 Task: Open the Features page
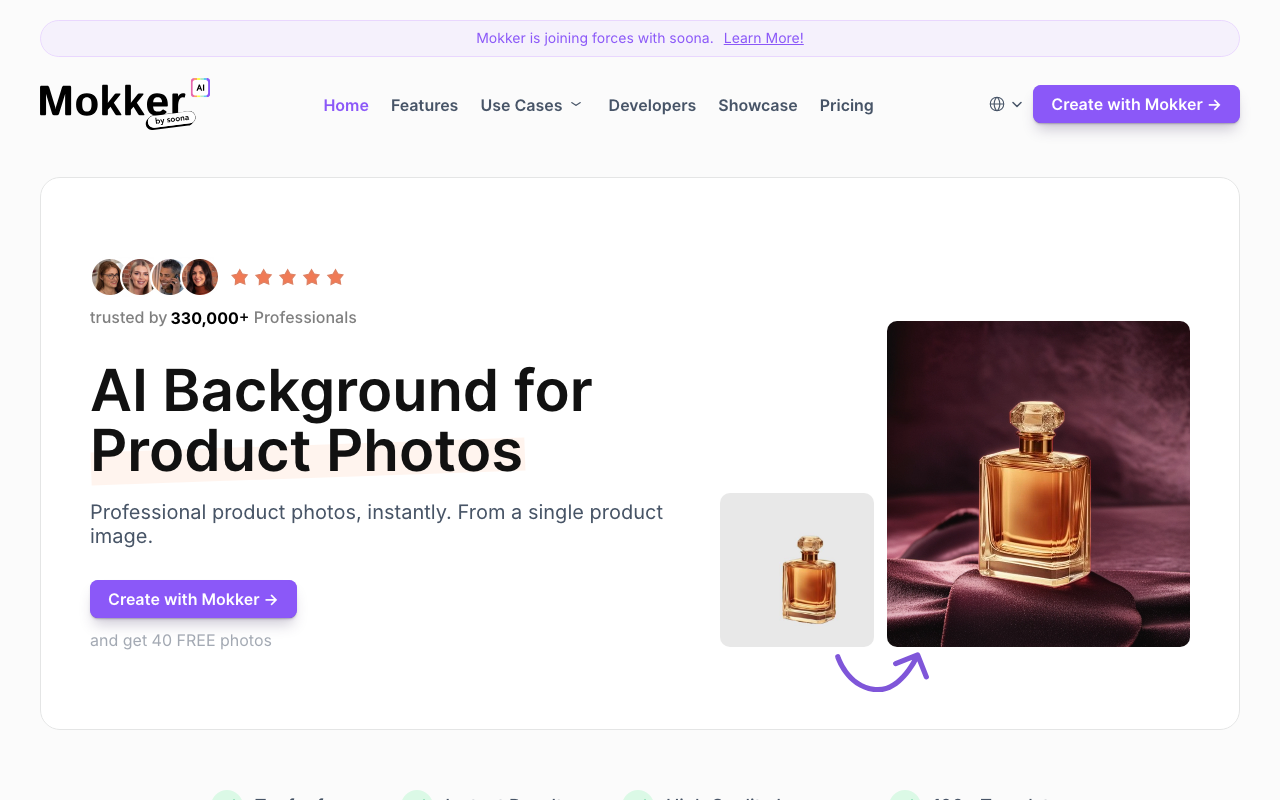coord(424,105)
